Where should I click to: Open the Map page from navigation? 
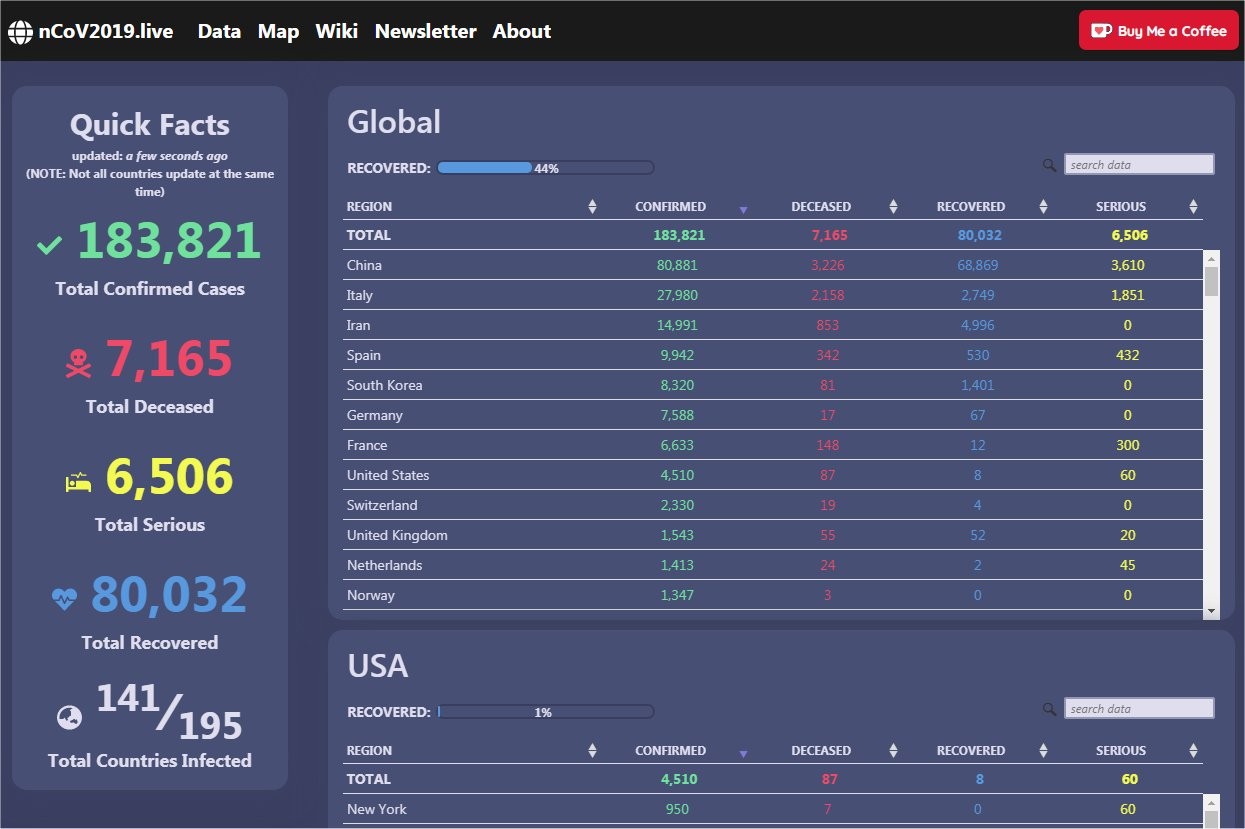click(278, 31)
